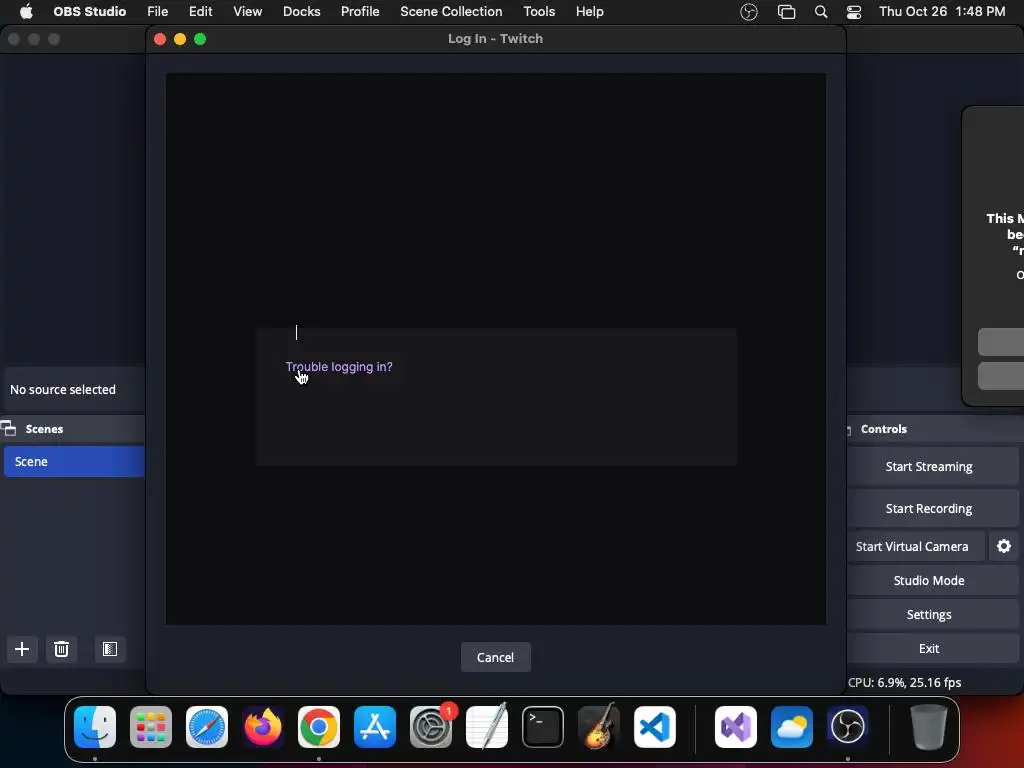1024x768 pixels.
Task: Enable Studio Mode
Action: [x=929, y=580]
